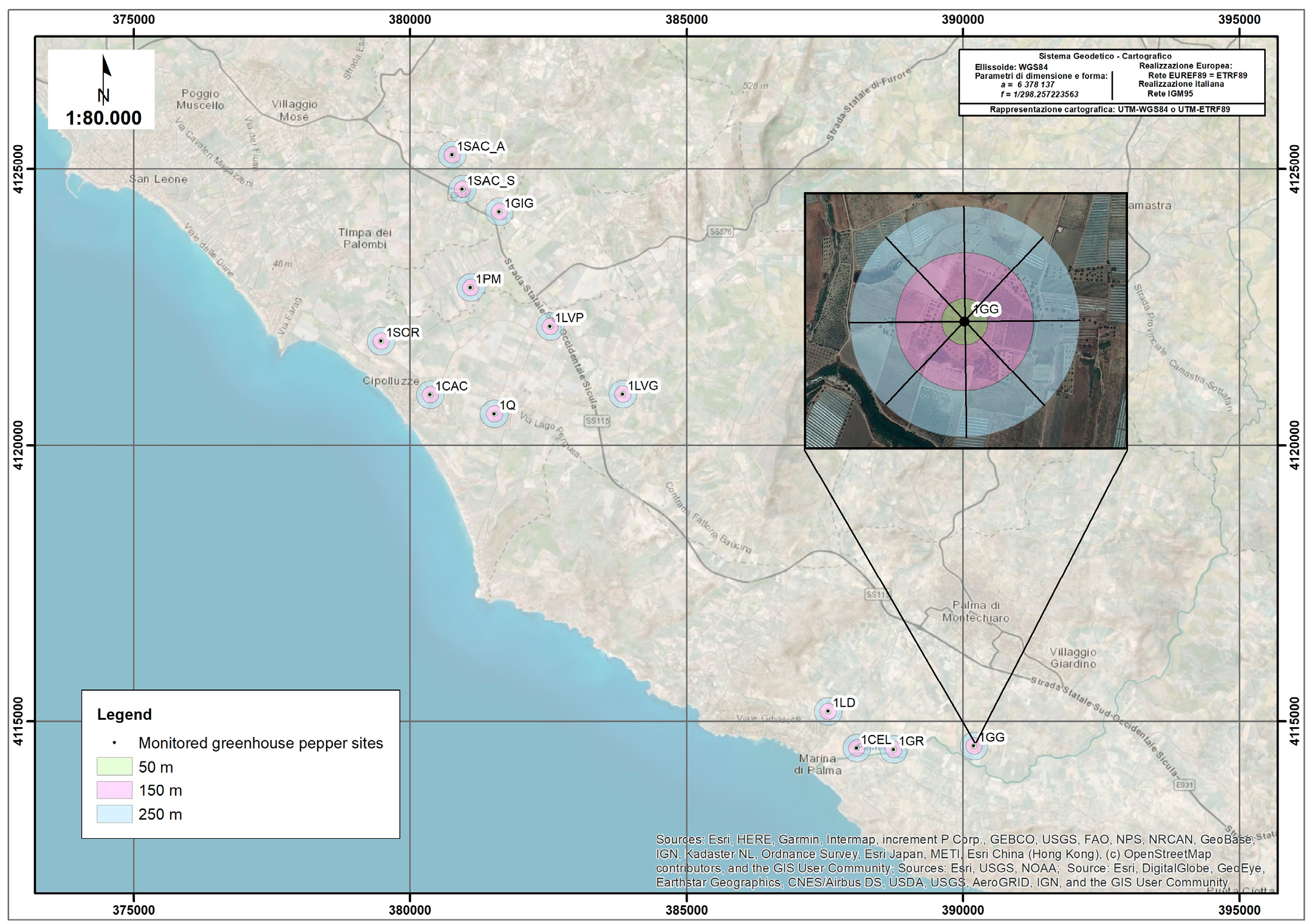Click the 1SAC_A site marker

[451, 155]
